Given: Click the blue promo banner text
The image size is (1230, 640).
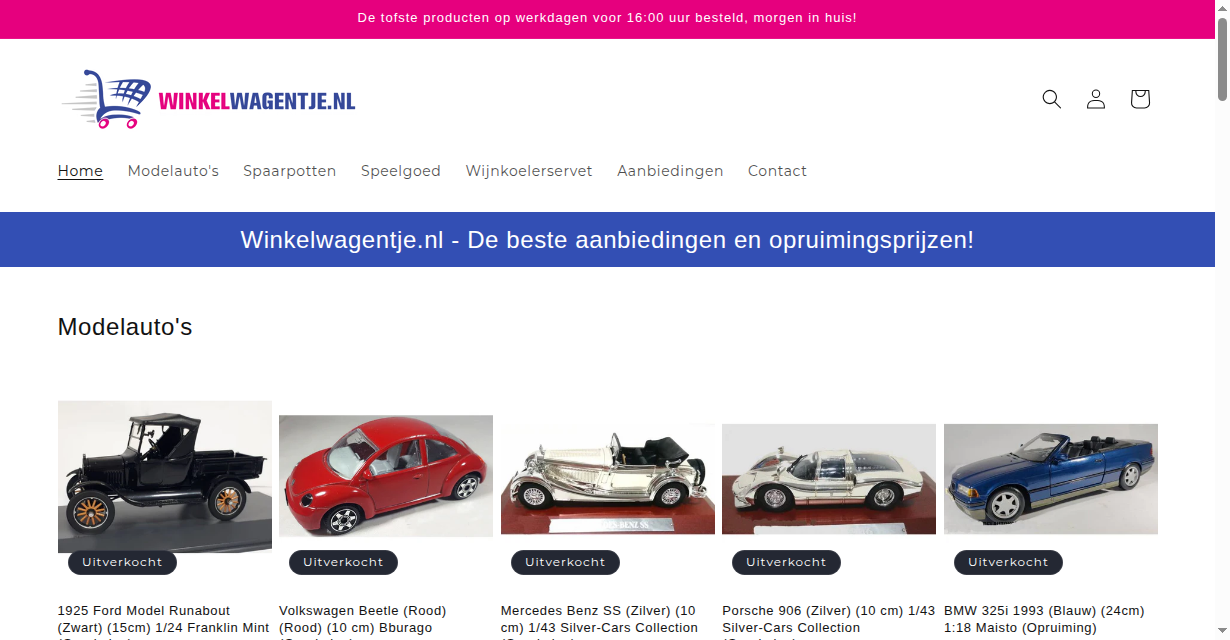Looking at the screenshot, I should (607, 240).
